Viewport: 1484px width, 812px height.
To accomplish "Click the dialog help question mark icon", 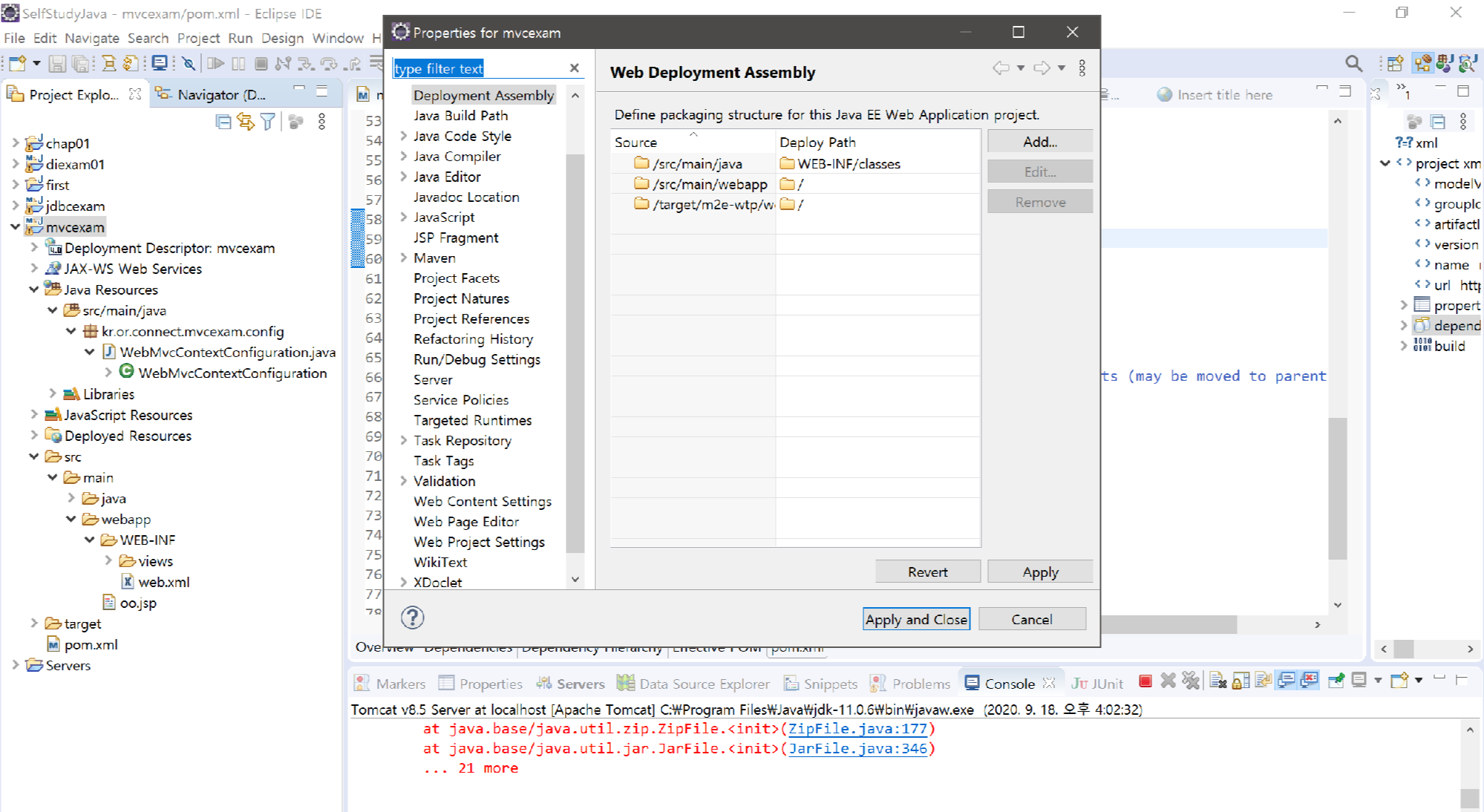I will (x=412, y=618).
